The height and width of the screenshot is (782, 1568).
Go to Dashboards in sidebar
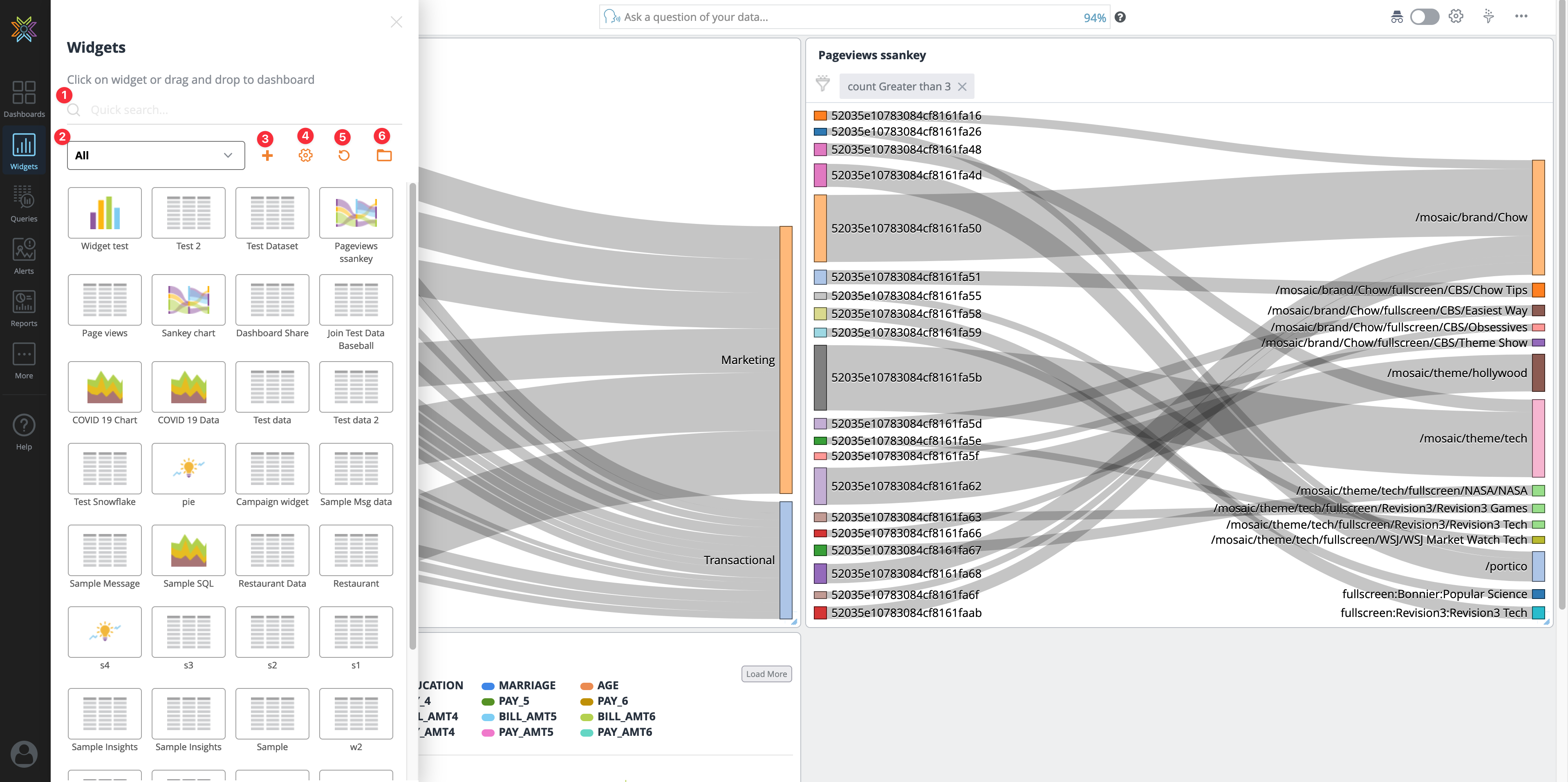point(24,99)
